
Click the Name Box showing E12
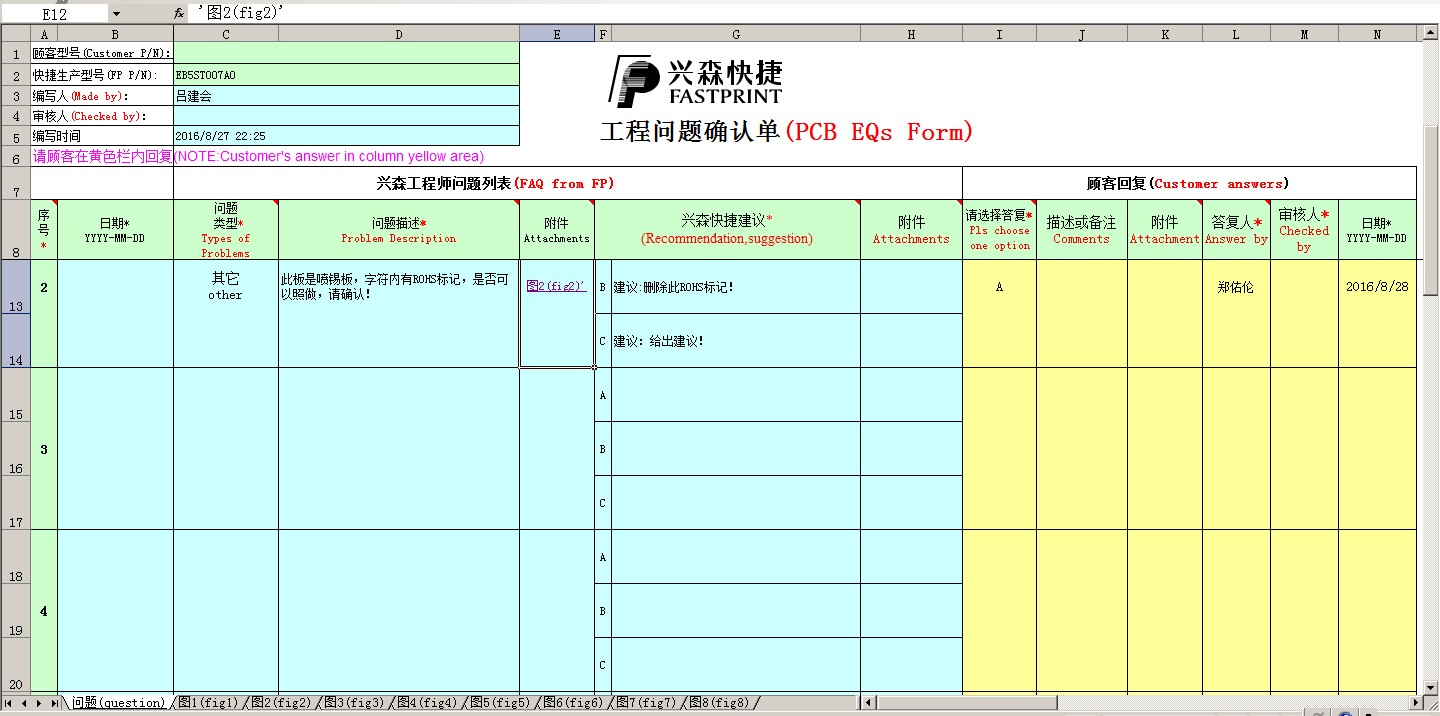coord(55,14)
